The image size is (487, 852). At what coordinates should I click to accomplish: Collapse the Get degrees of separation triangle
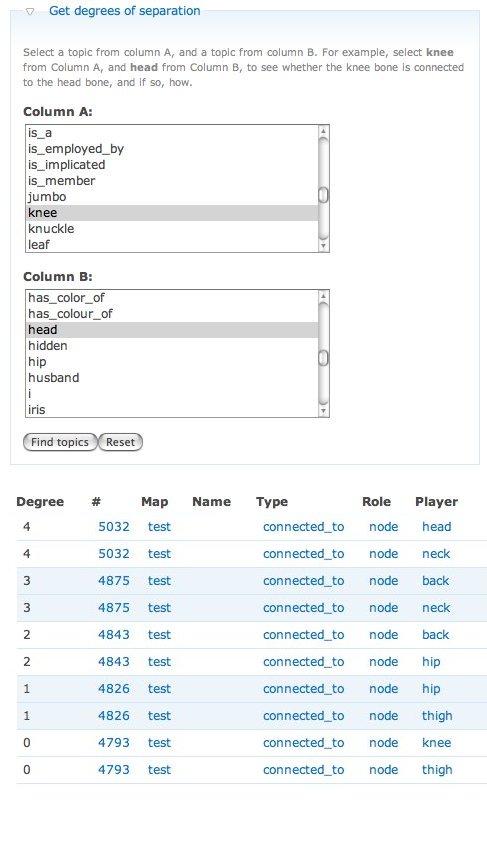30,11
